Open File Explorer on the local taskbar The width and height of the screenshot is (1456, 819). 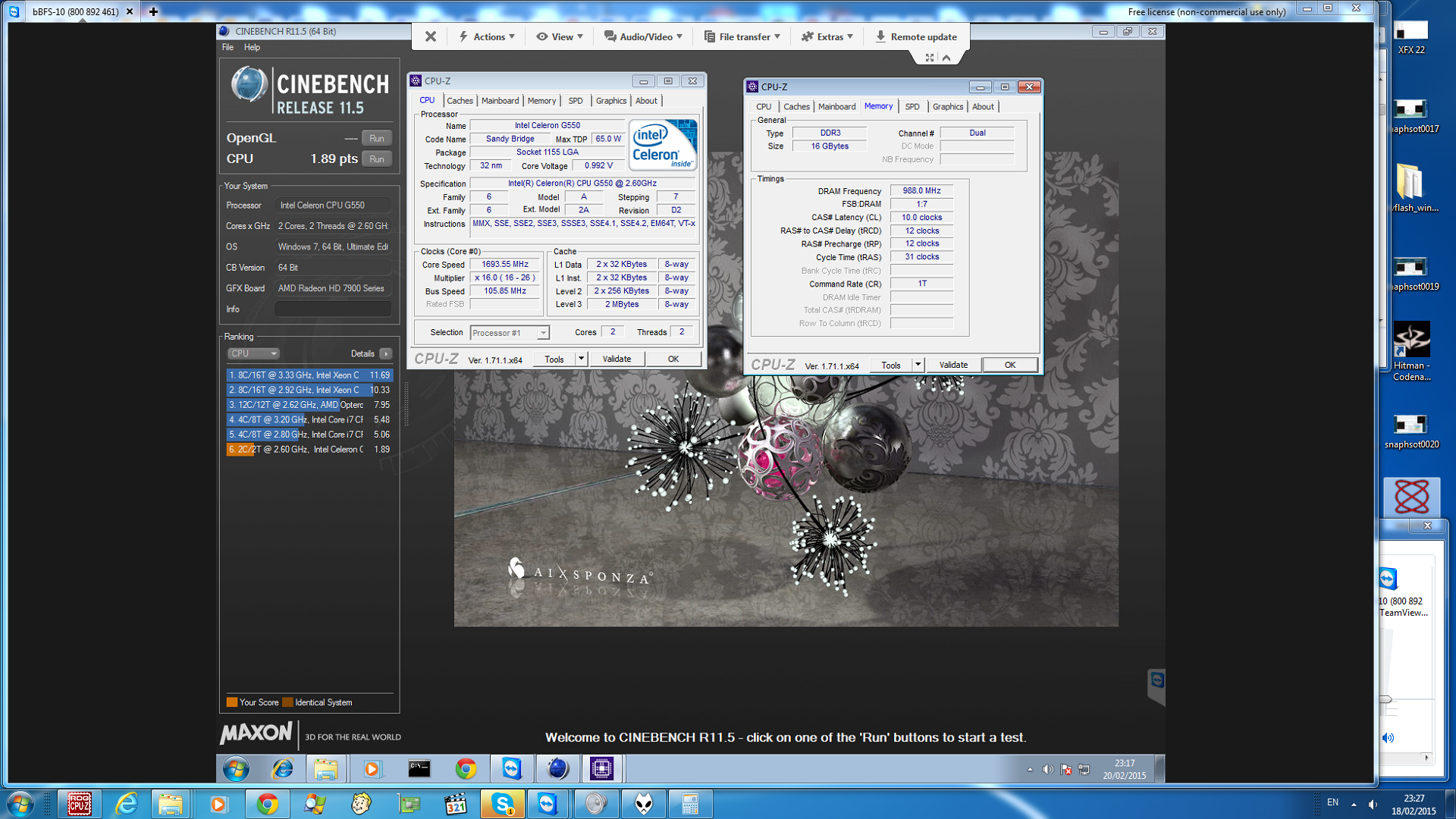tap(171, 804)
